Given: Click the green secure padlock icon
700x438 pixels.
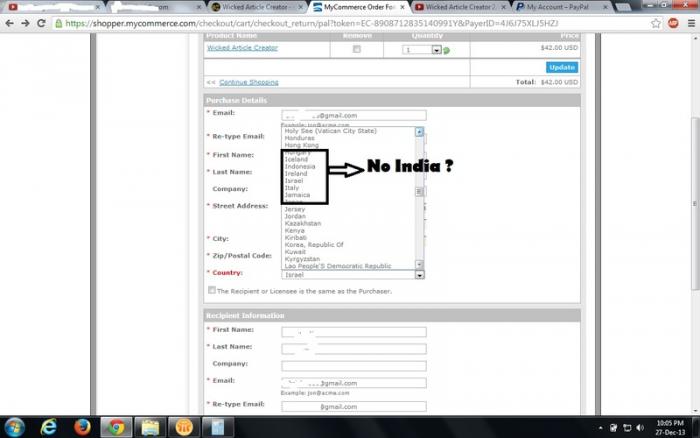Looking at the screenshot, I should tap(58, 23).
